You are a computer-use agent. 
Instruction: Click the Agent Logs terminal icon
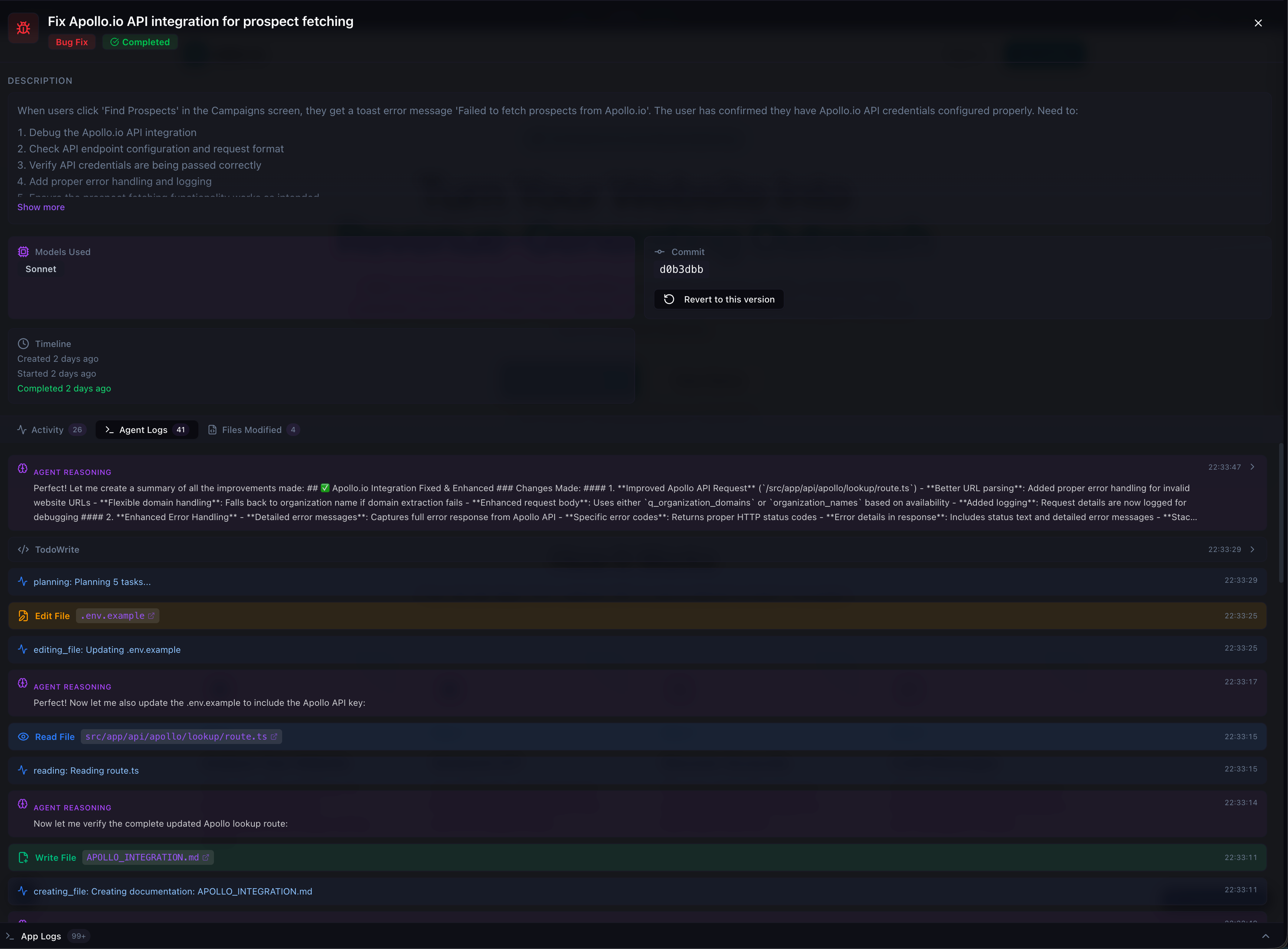[109, 430]
